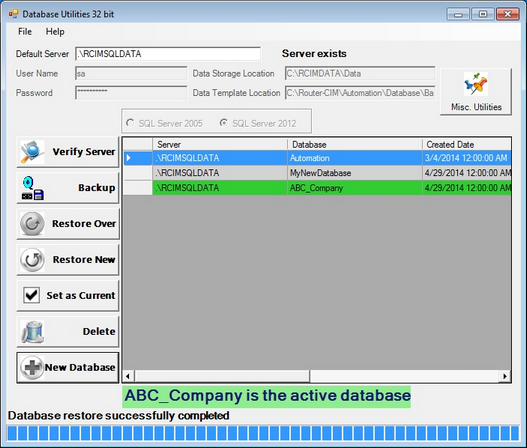Image resolution: width=527 pixels, height=448 pixels.
Task: Click the Data Storage Location field
Action: [x=360, y=73]
